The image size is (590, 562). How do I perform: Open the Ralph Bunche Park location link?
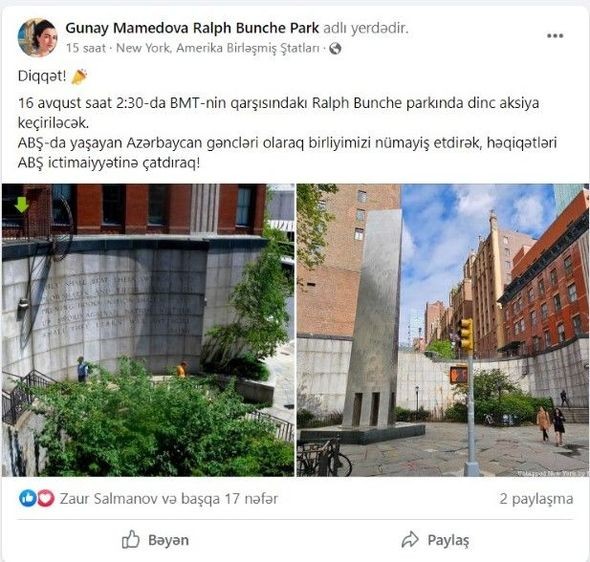pyautogui.click(x=256, y=28)
